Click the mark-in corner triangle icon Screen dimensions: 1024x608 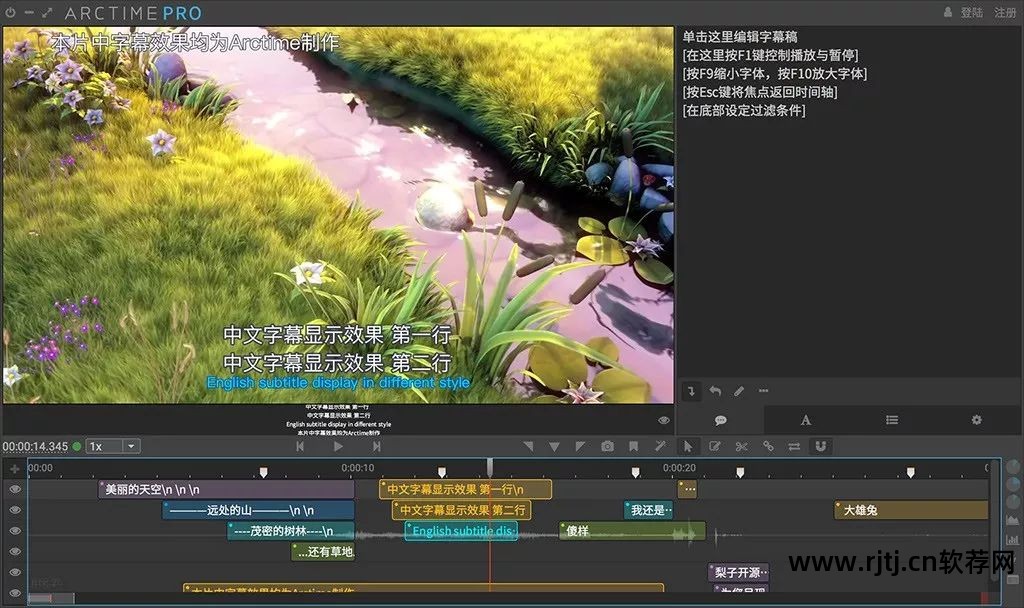point(528,447)
